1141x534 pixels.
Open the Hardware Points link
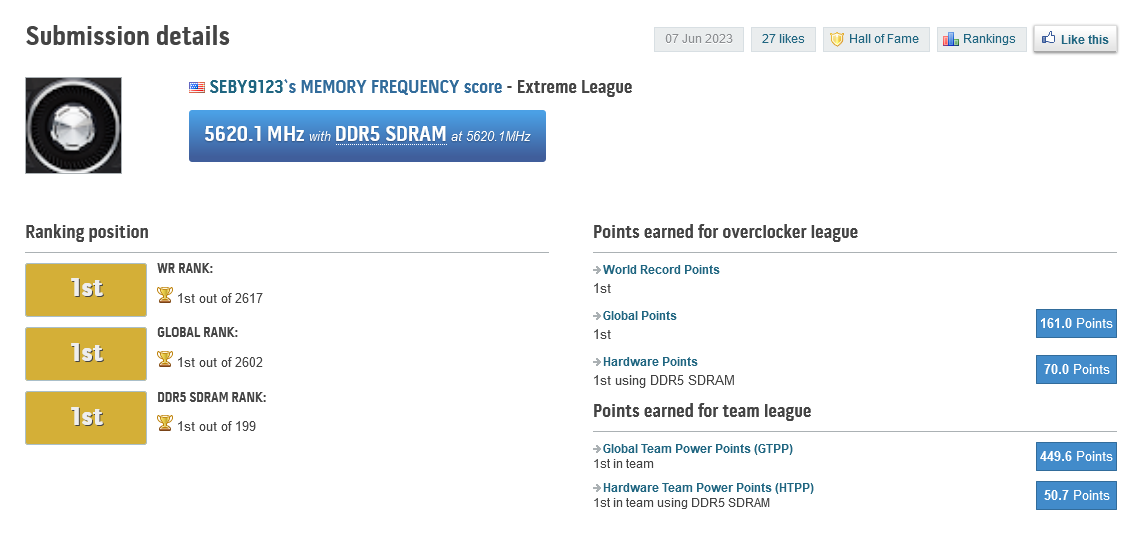[x=650, y=362]
